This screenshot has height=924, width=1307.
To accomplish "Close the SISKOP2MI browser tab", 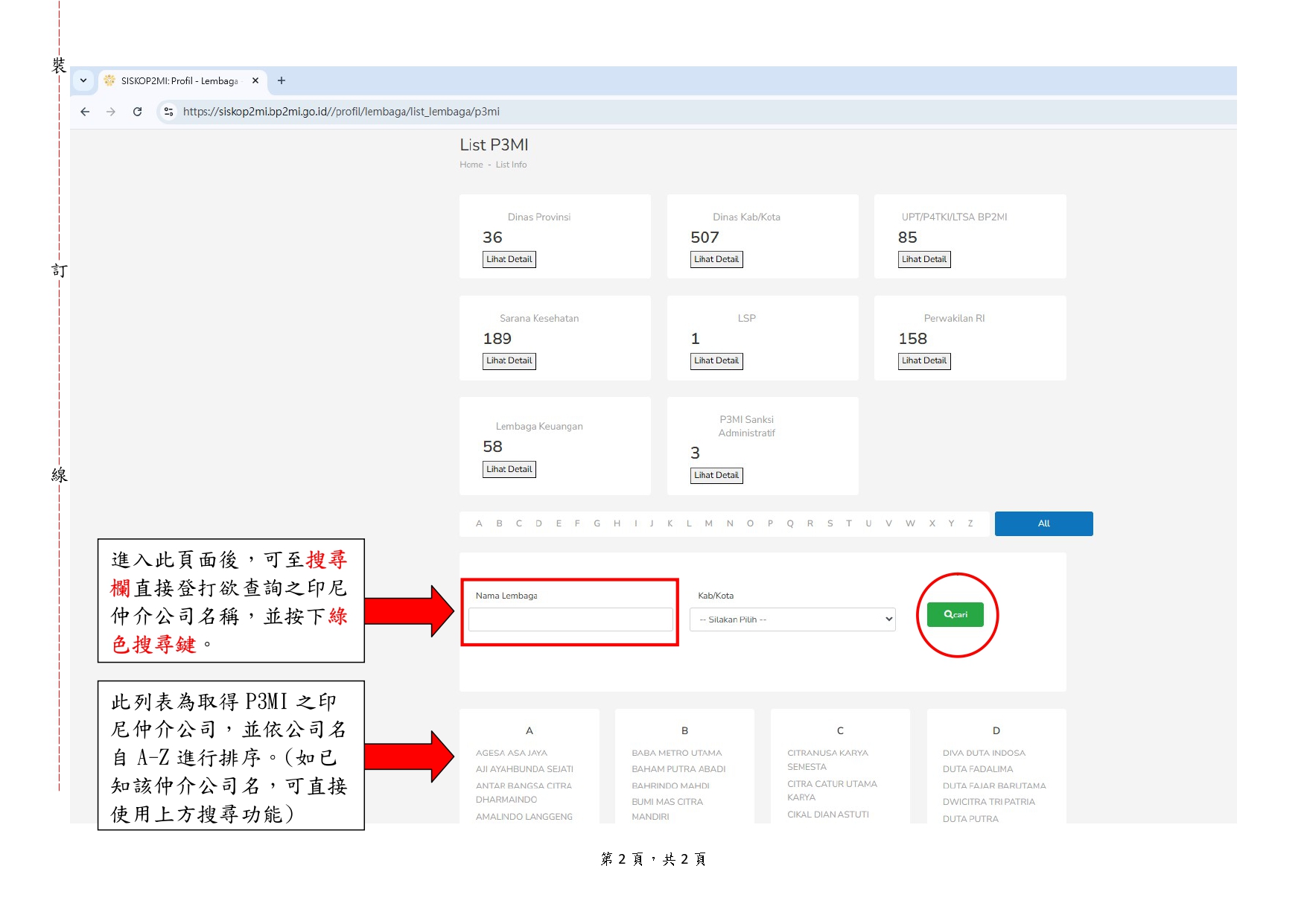I will pyautogui.click(x=255, y=80).
